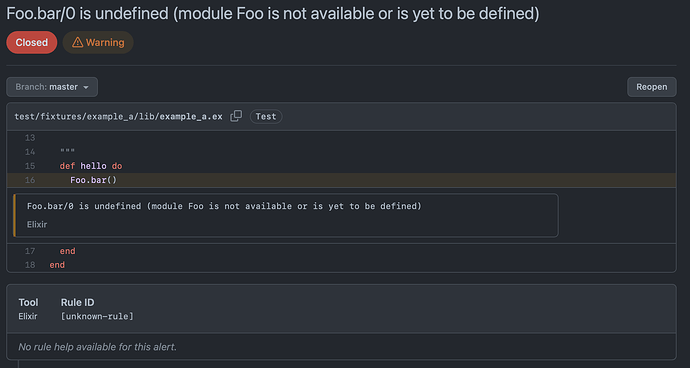Select line number 18

coord(30,265)
